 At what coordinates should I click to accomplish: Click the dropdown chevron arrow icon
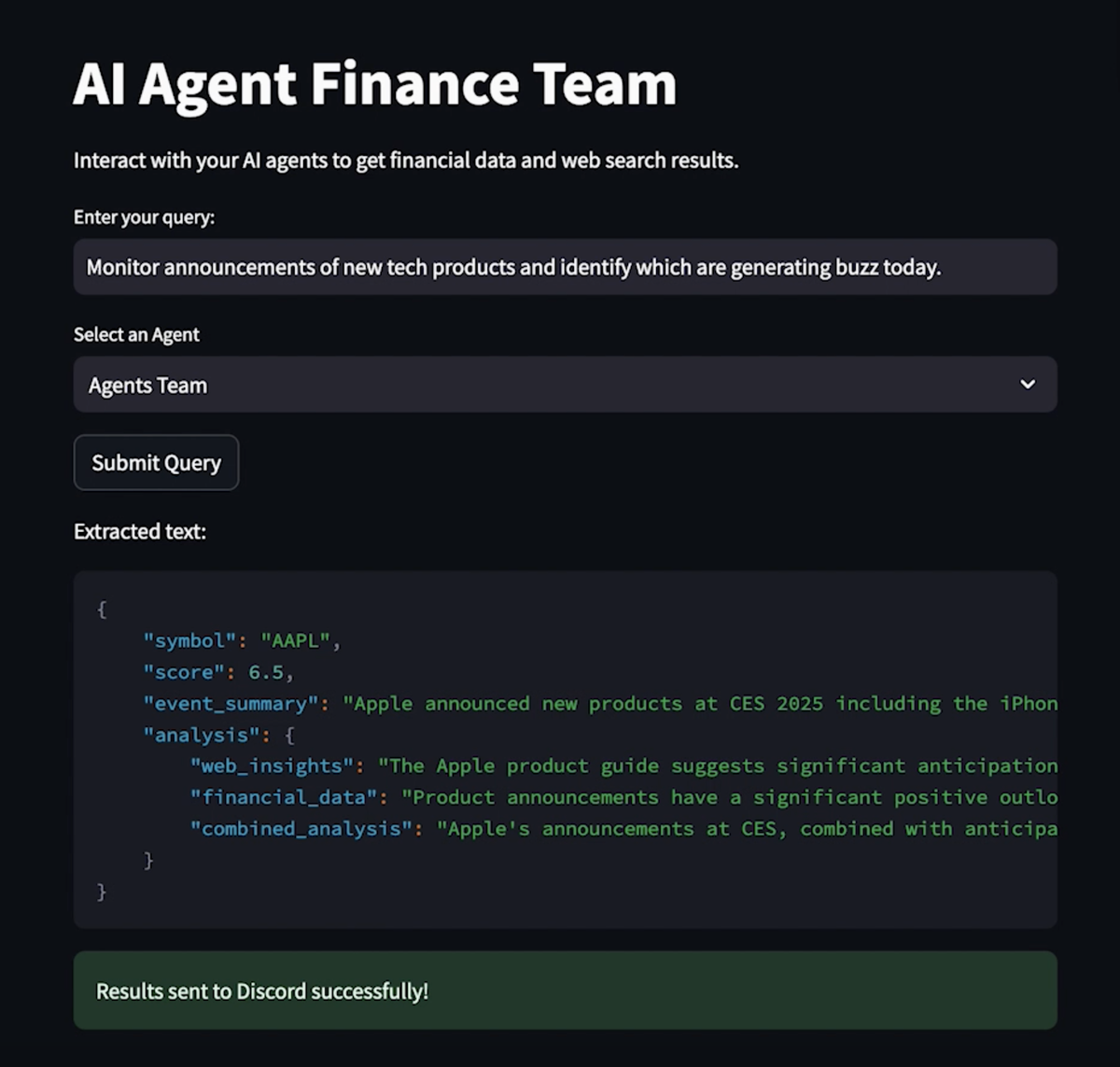tap(1028, 385)
